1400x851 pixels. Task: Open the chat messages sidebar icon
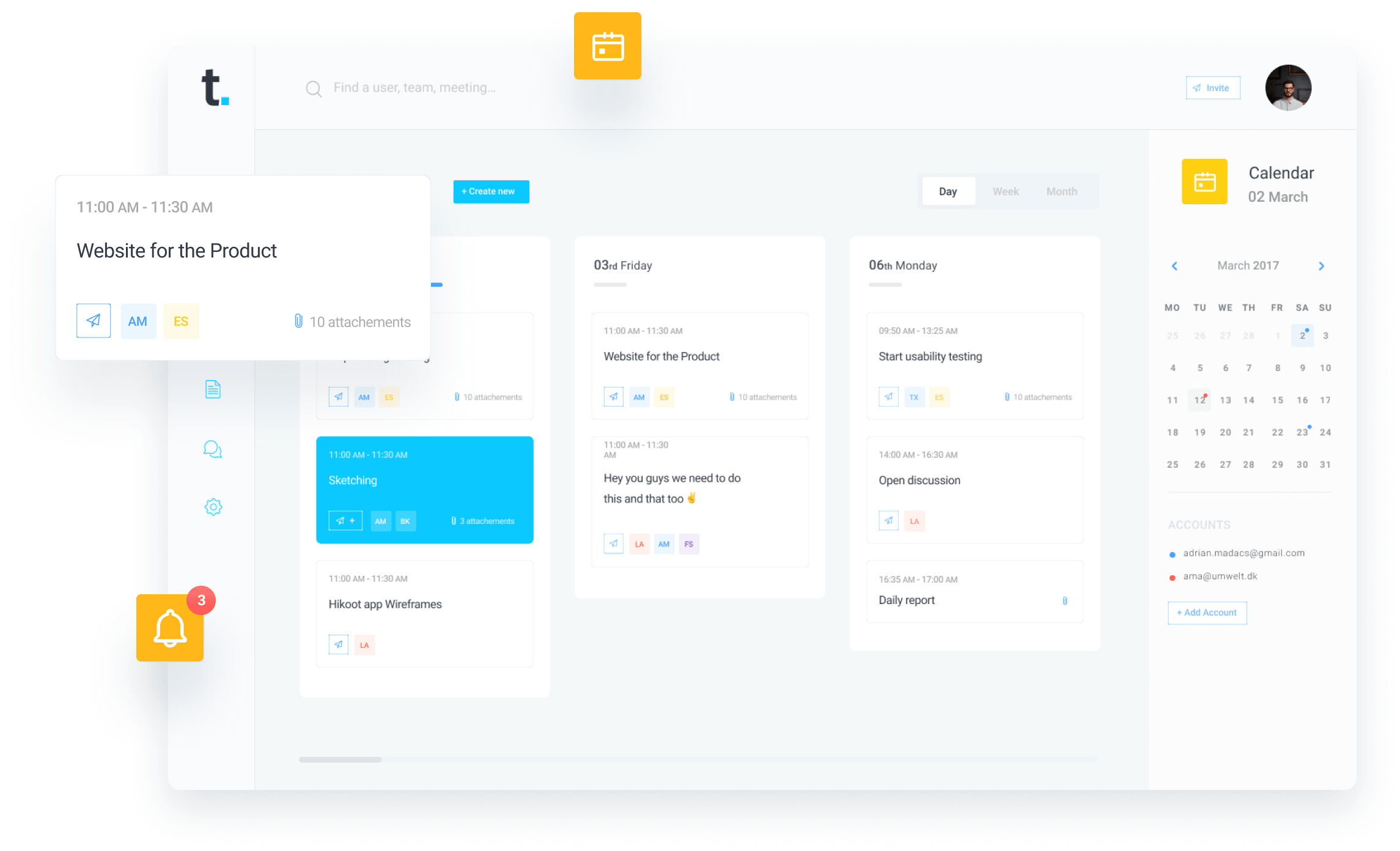pyautogui.click(x=213, y=449)
